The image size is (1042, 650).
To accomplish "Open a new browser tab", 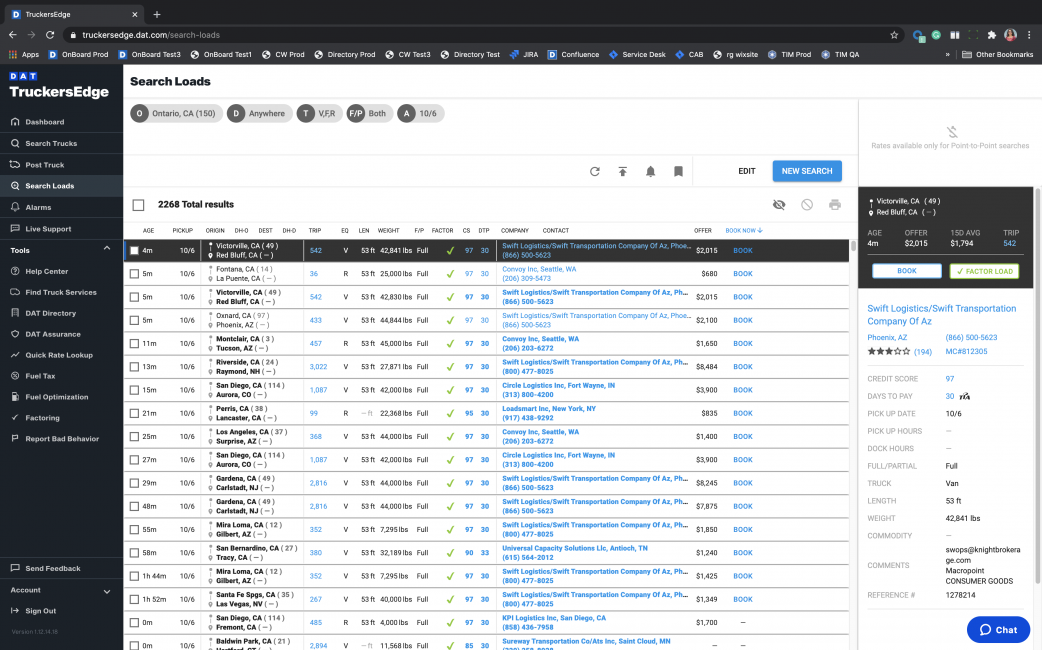I will 157,14.
